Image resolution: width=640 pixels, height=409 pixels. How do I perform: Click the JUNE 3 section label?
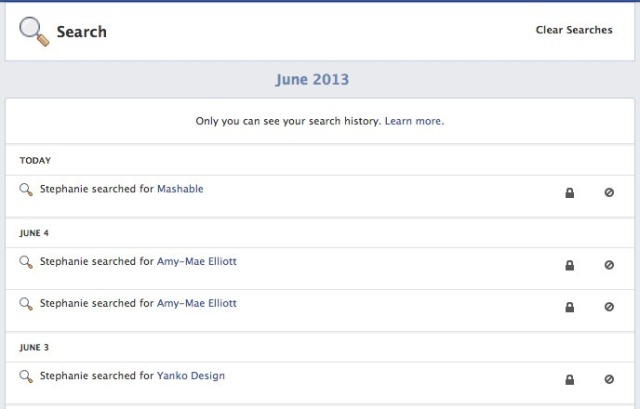point(34,347)
